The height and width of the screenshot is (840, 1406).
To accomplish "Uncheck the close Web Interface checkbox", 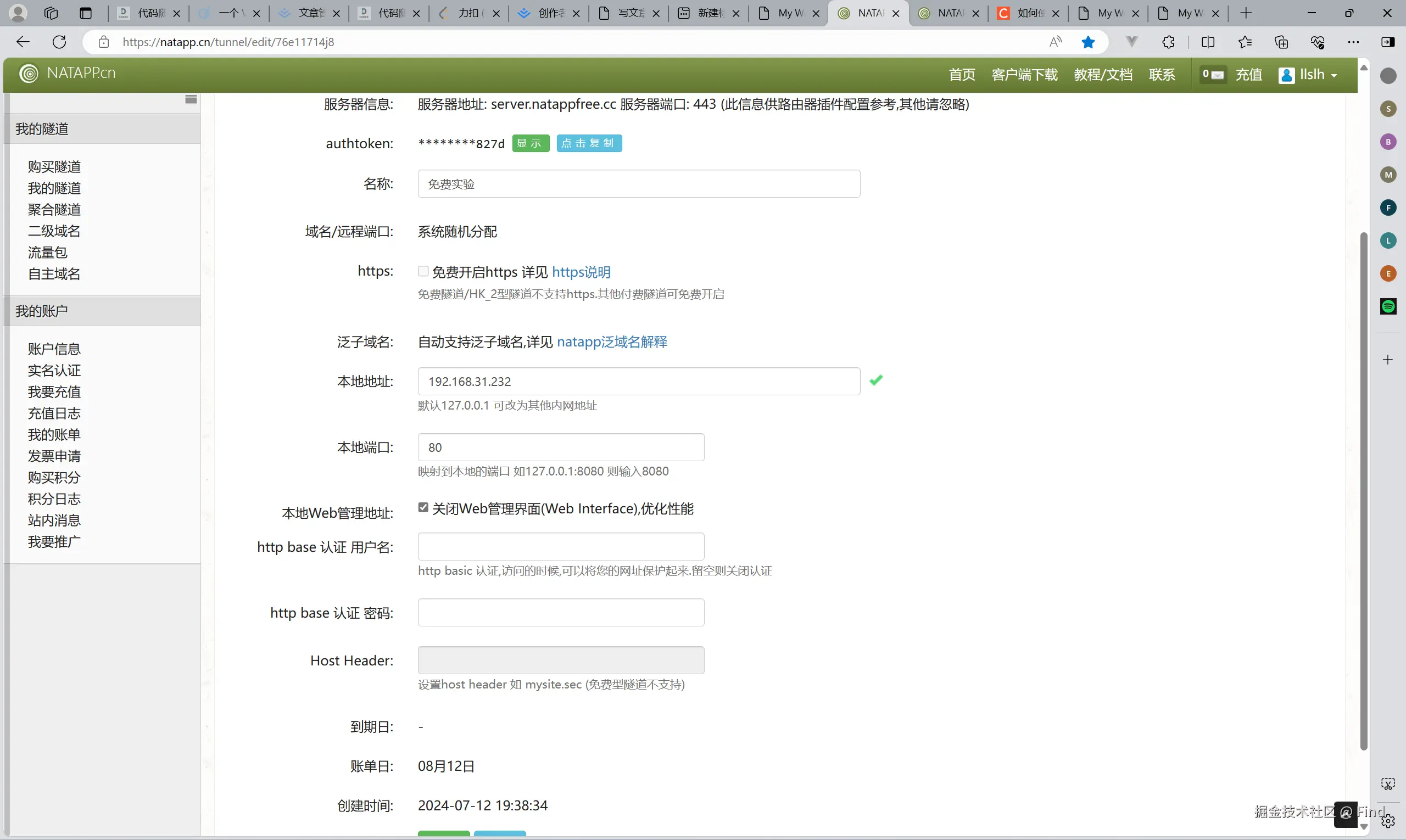I will pyautogui.click(x=423, y=508).
